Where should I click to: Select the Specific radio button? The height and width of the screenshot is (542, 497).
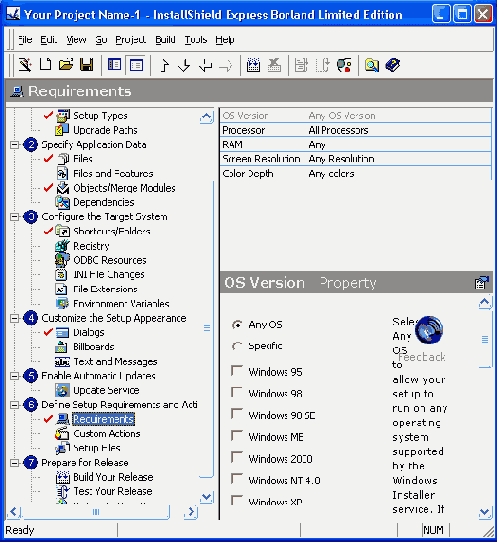(x=237, y=346)
